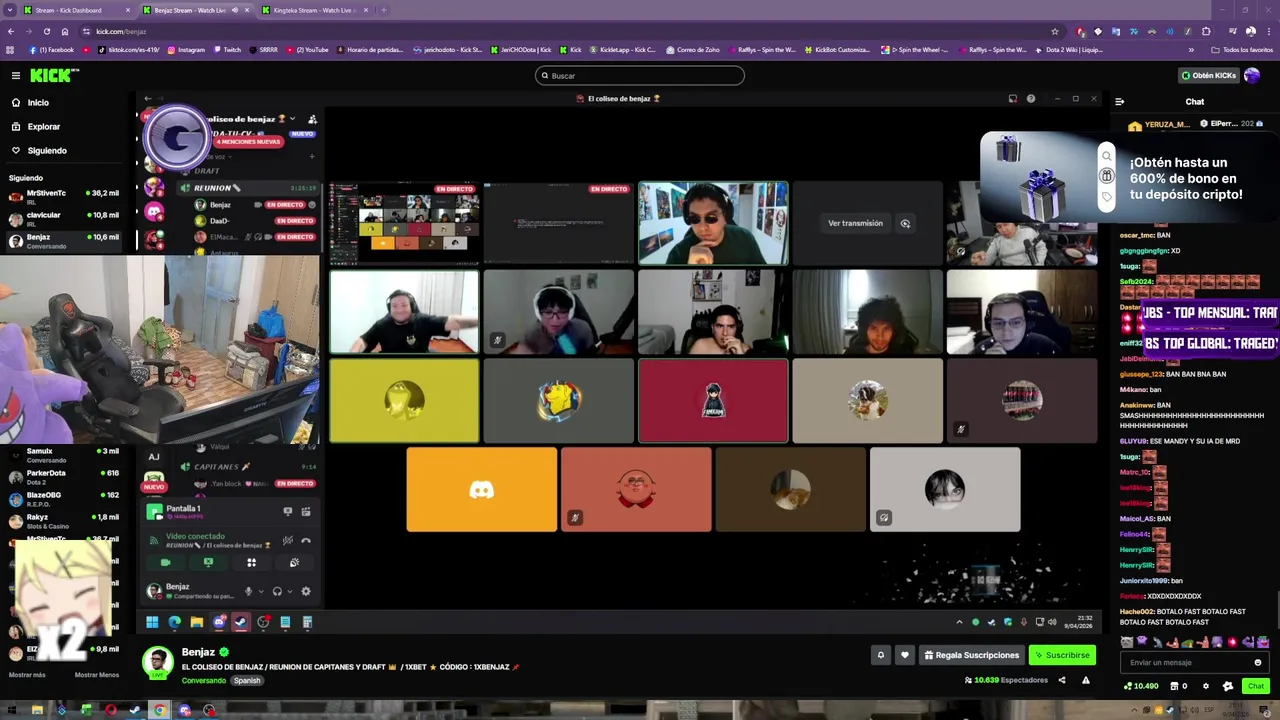Screen dimensions: 1280x720
Task: Click the follow heart button
Action: click(905, 655)
